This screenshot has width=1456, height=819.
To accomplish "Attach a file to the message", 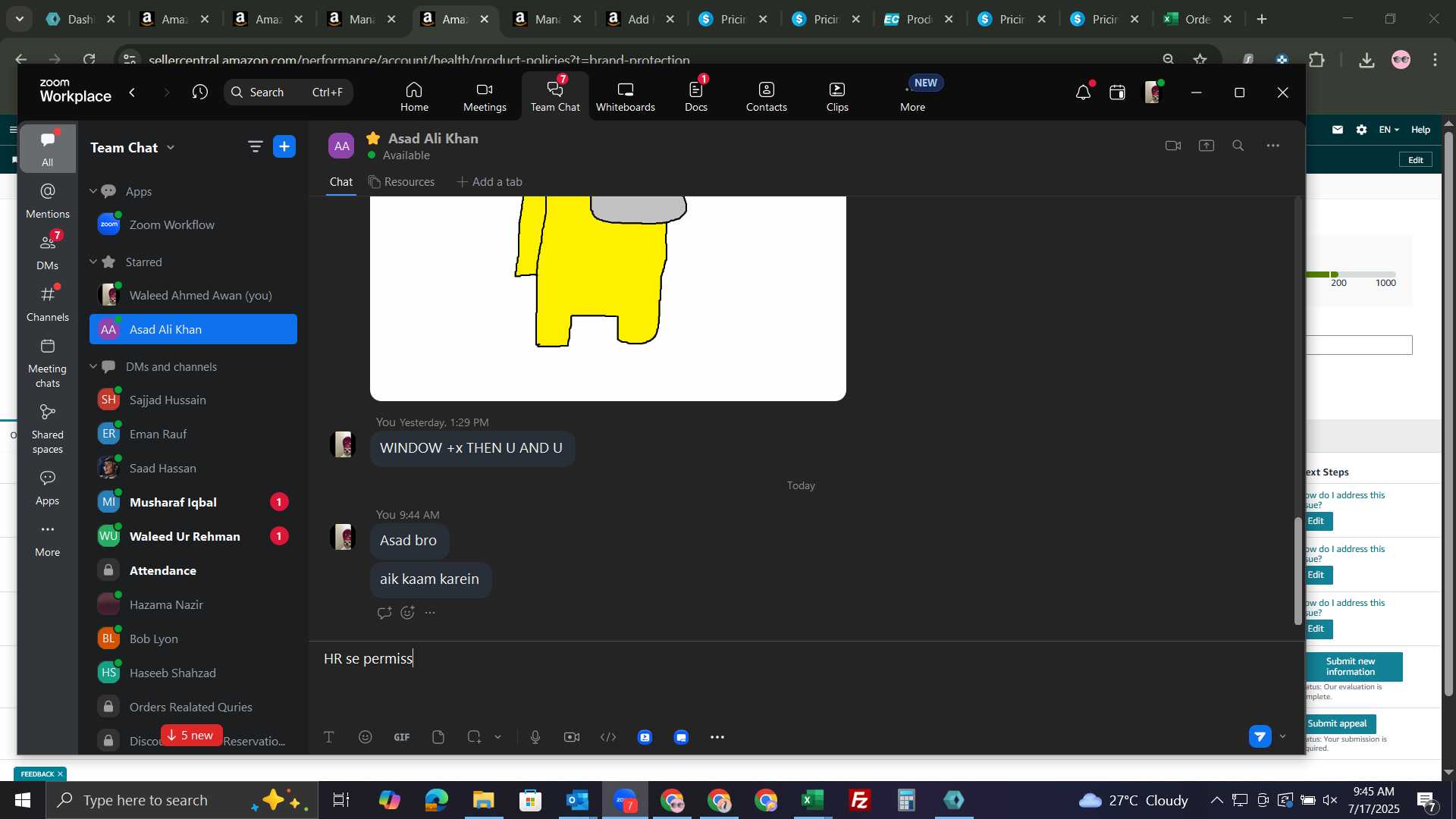I will tap(438, 737).
